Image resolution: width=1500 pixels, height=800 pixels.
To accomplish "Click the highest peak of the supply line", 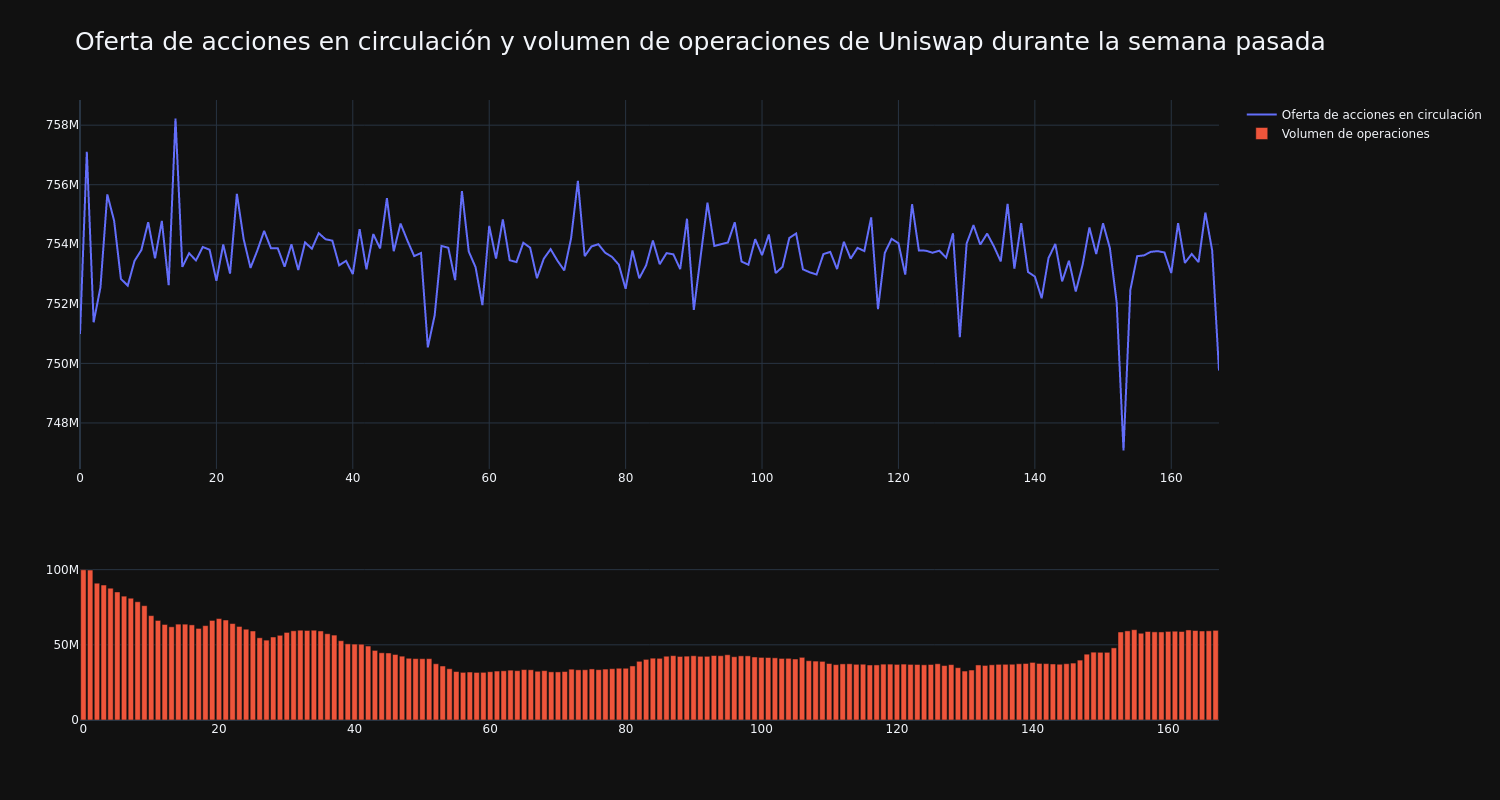I will pyautogui.click(x=175, y=120).
